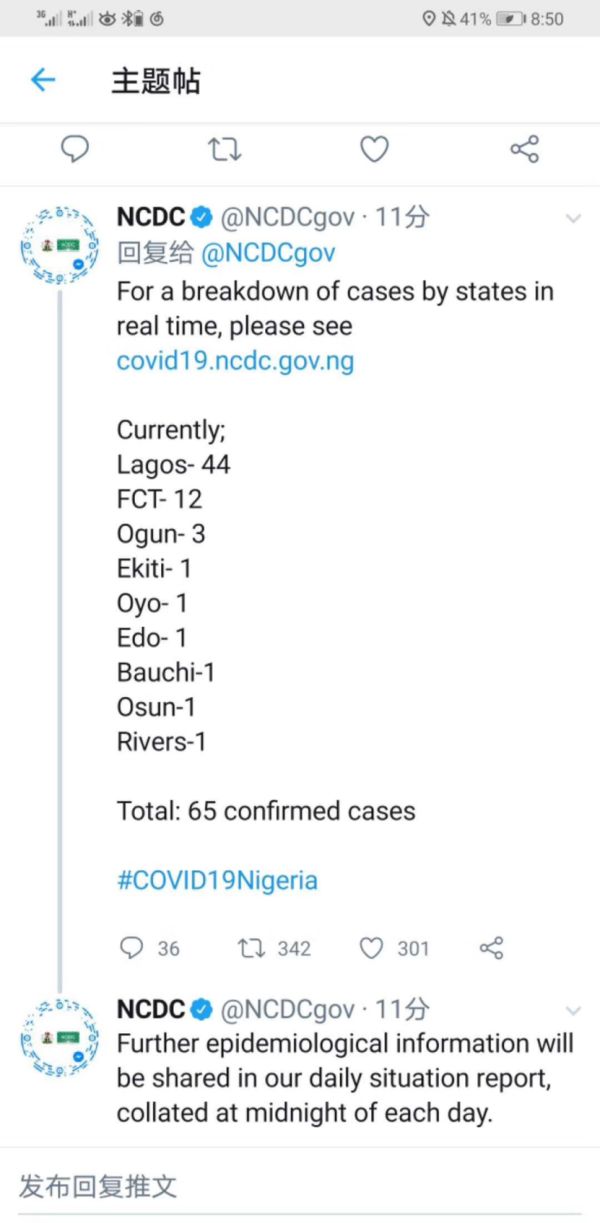The image size is (600, 1223).
Task: Tap the top heart like icon
Action: pyautogui.click(x=374, y=150)
